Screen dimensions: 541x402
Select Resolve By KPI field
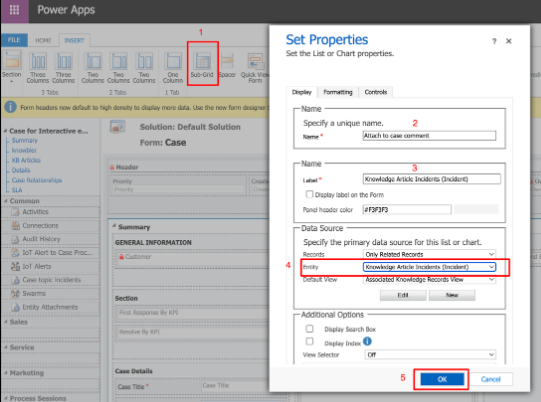(x=193, y=332)
